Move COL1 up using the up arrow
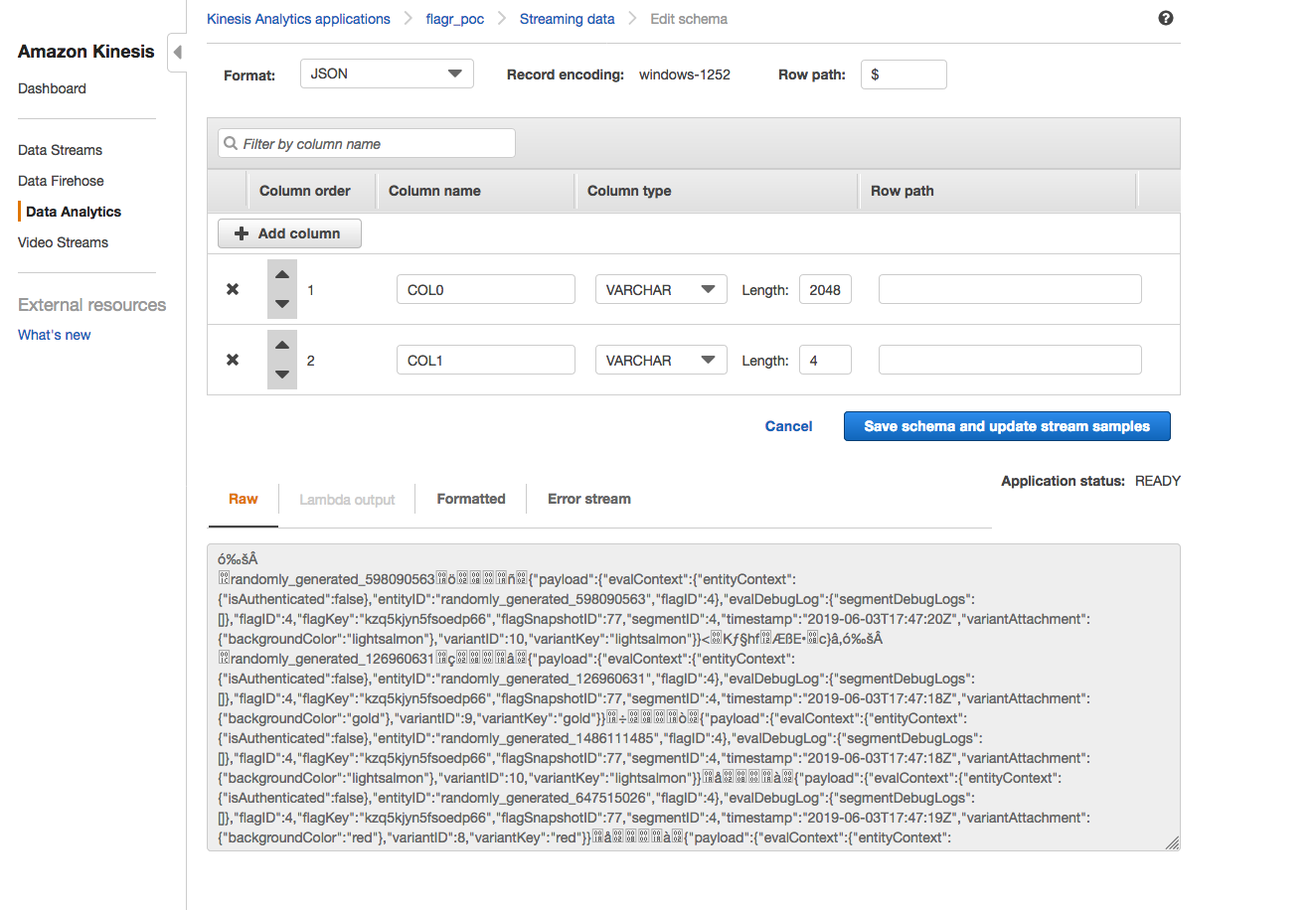 (x=281, y=345)
